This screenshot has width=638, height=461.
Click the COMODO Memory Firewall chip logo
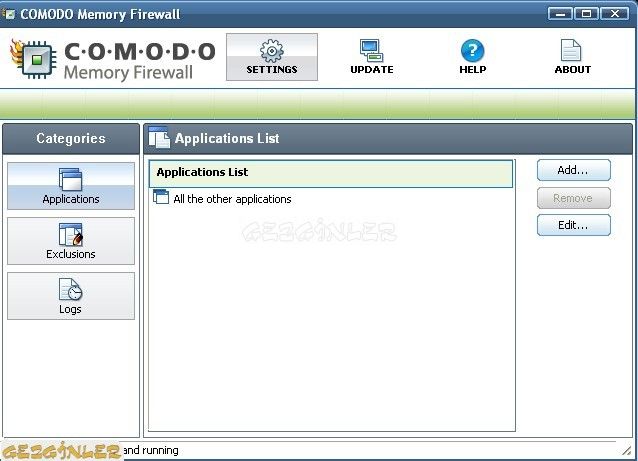coord(33,59)
